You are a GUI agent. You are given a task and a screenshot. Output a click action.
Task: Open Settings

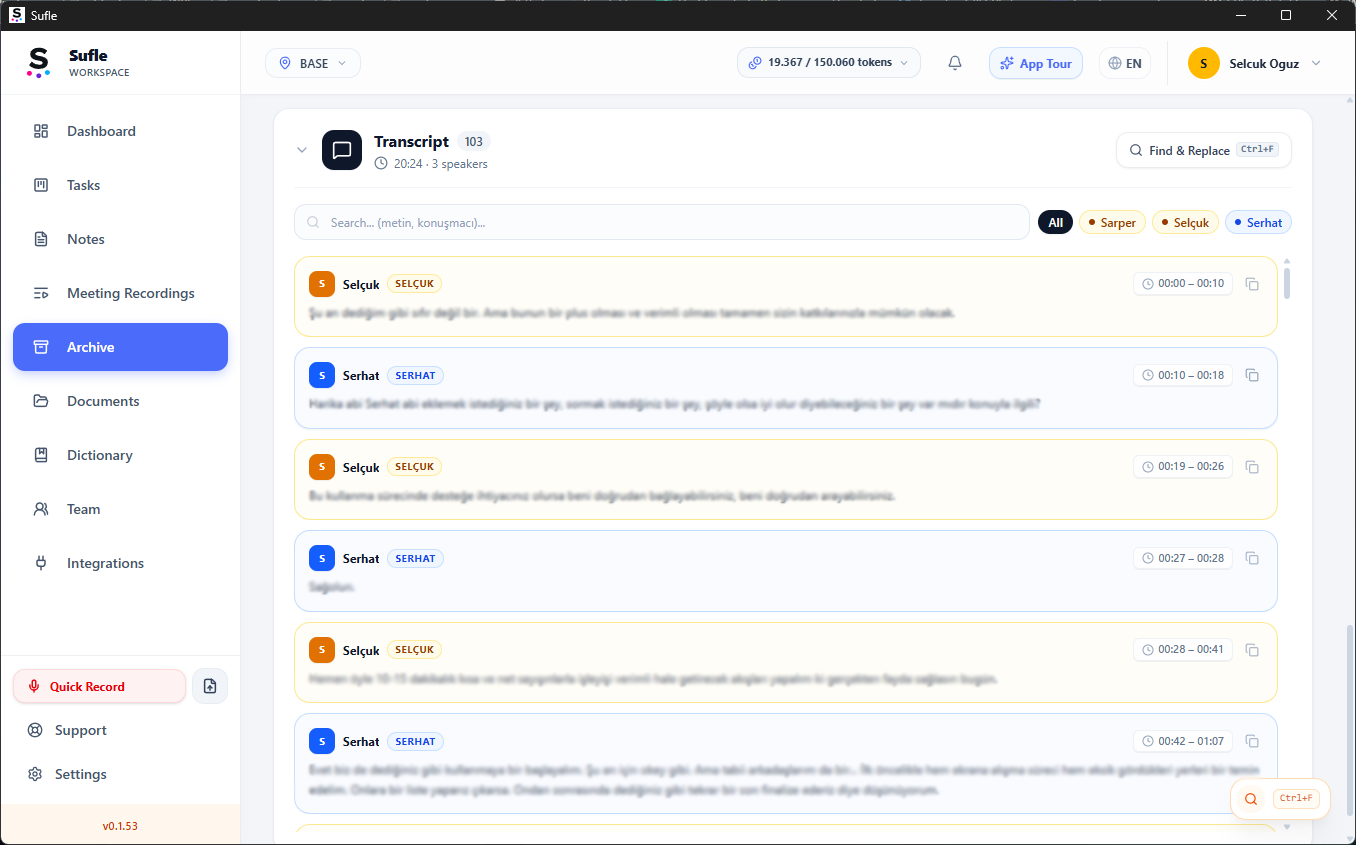[120, 775]
